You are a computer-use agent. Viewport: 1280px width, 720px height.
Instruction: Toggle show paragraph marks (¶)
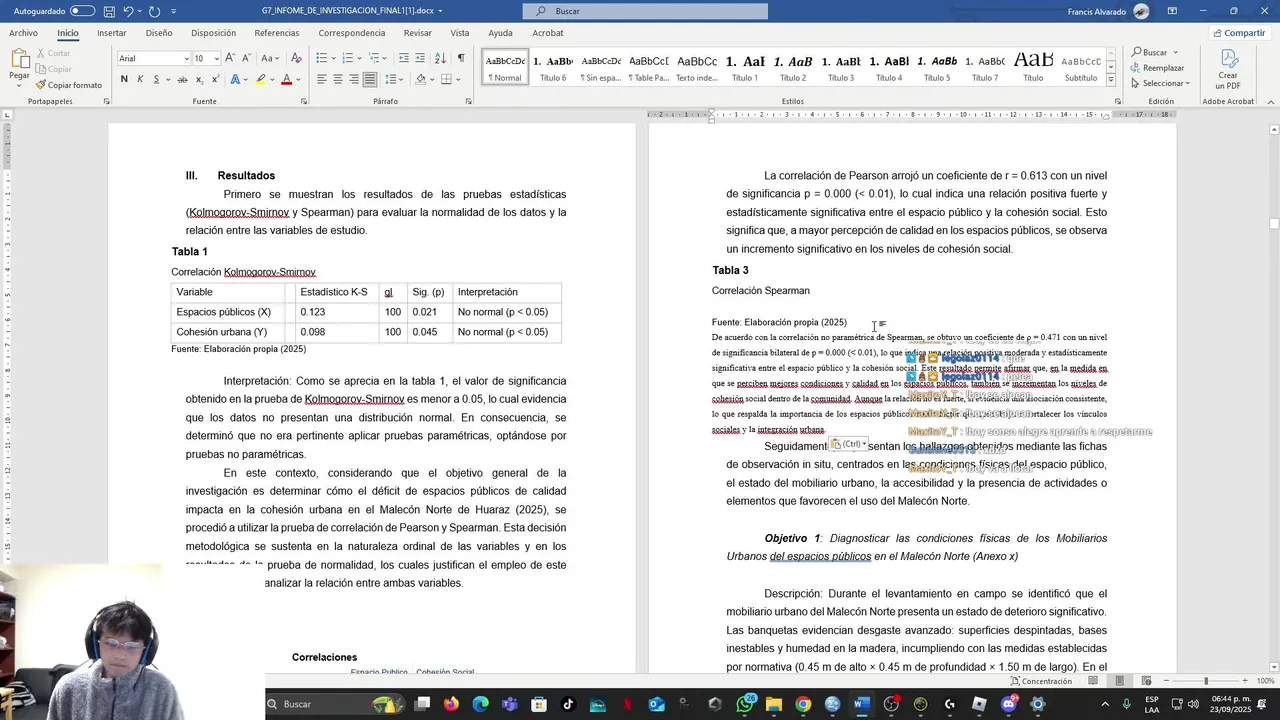[x=461, y=58]
